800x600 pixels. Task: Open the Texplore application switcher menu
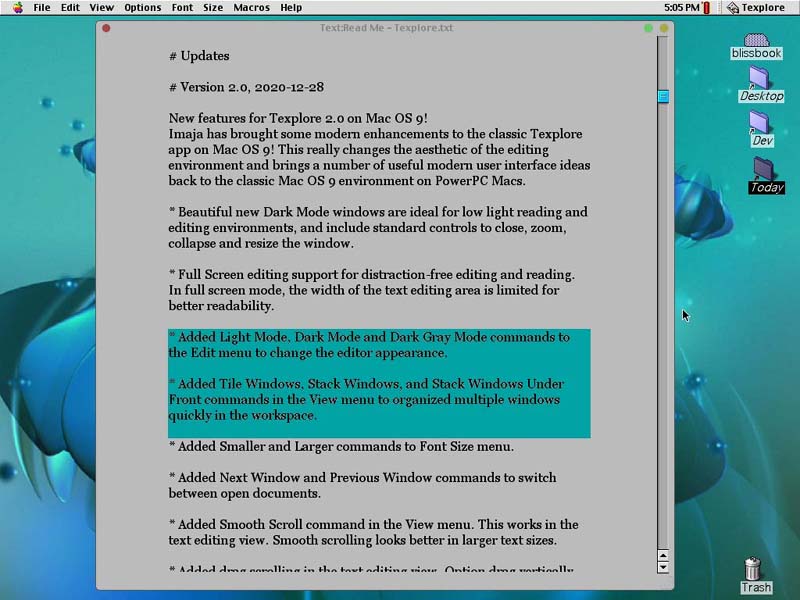point(756,8)
